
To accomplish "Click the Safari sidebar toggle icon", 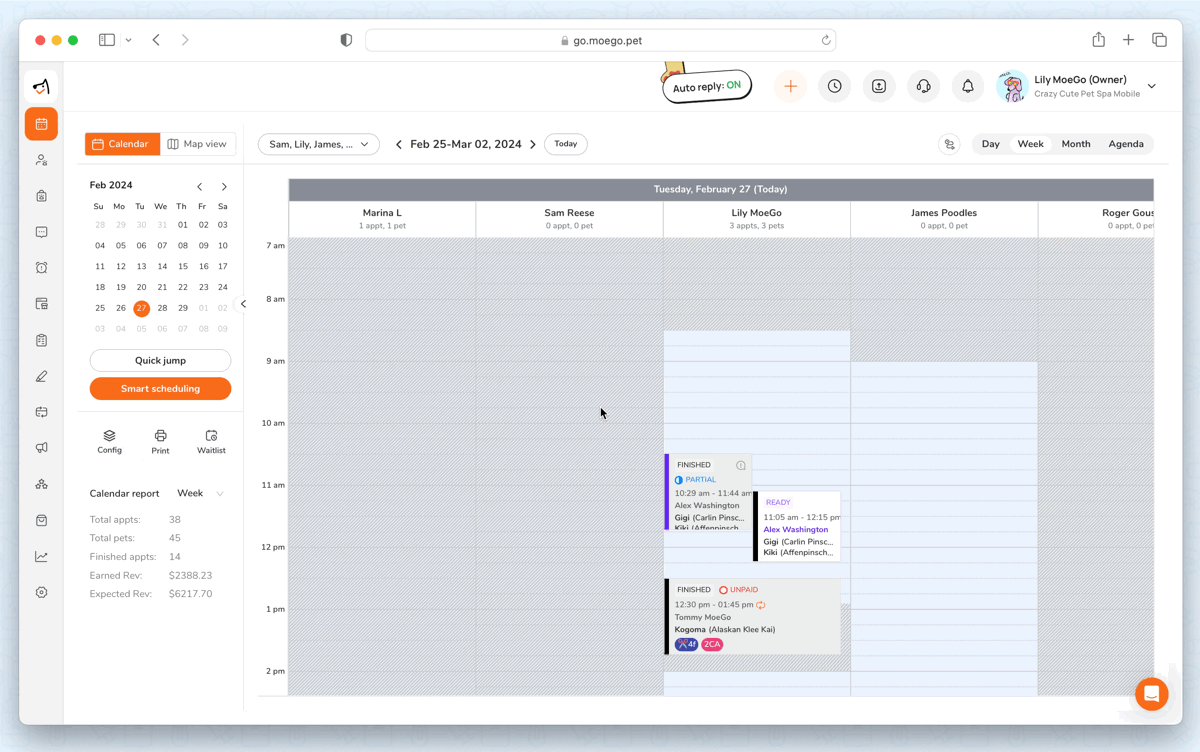I will (107, 40).
